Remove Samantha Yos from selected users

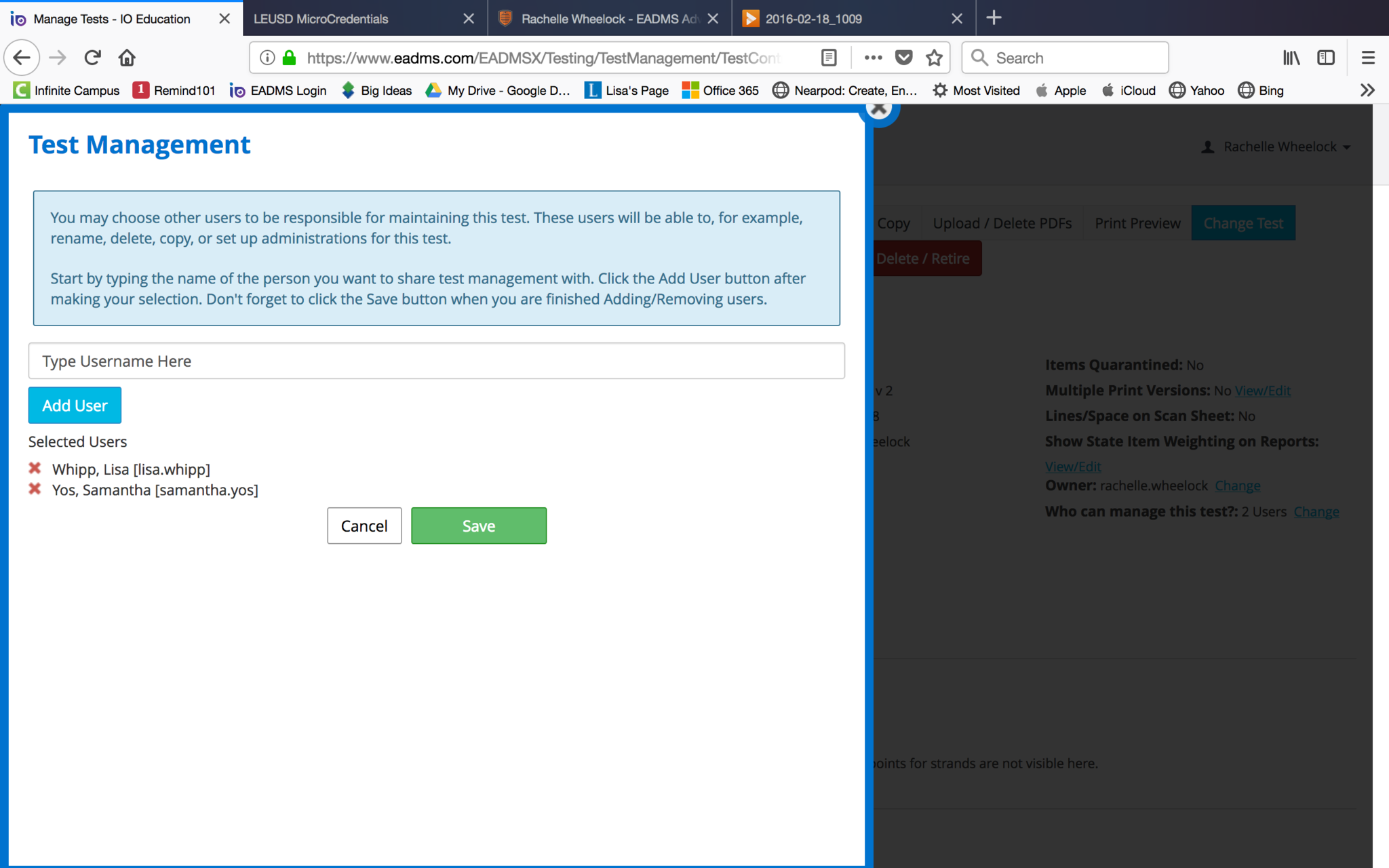[x=35, y=489]
